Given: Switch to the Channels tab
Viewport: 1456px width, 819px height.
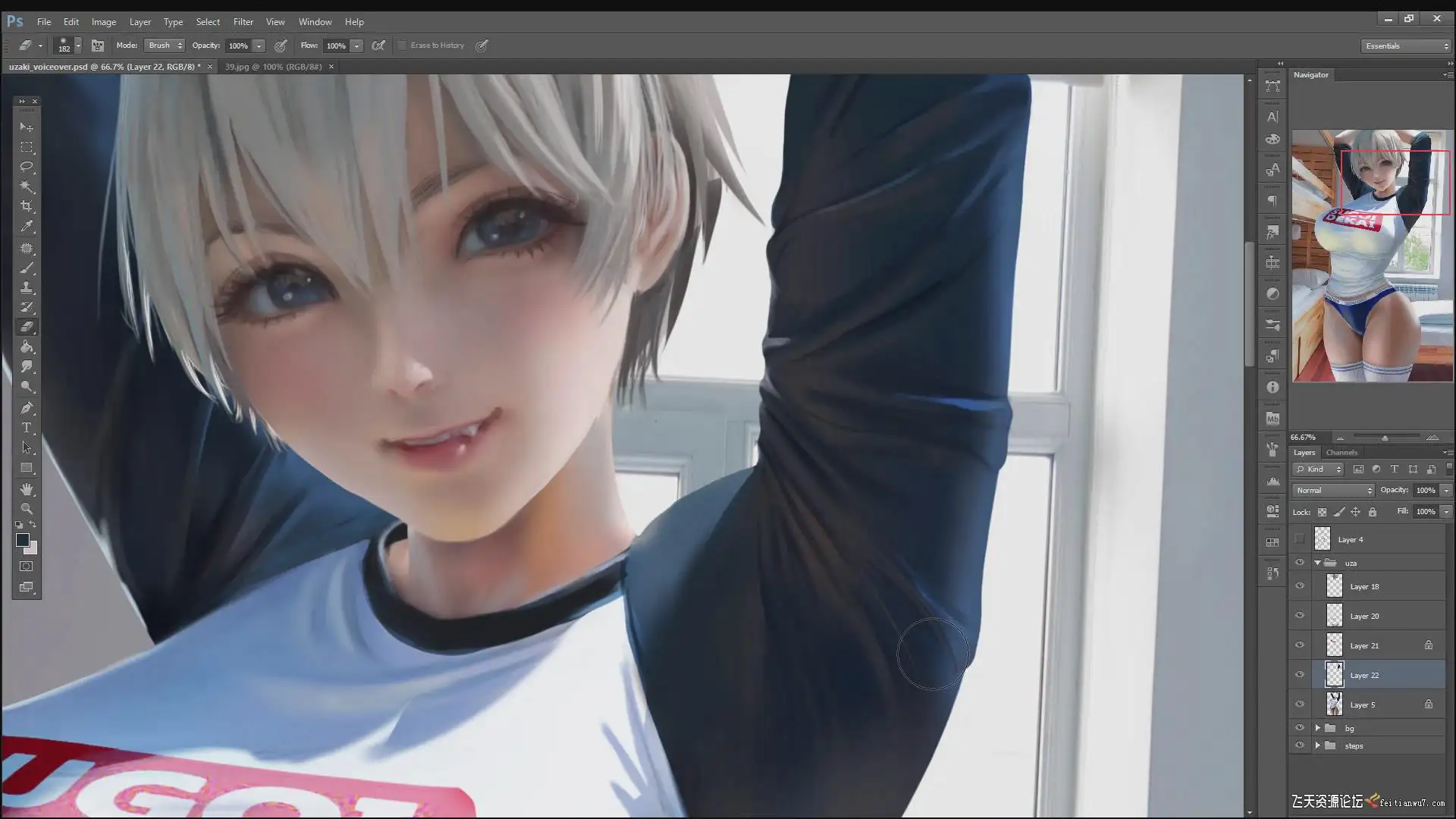Looking at the screenshot, I should pos(1341,453).
